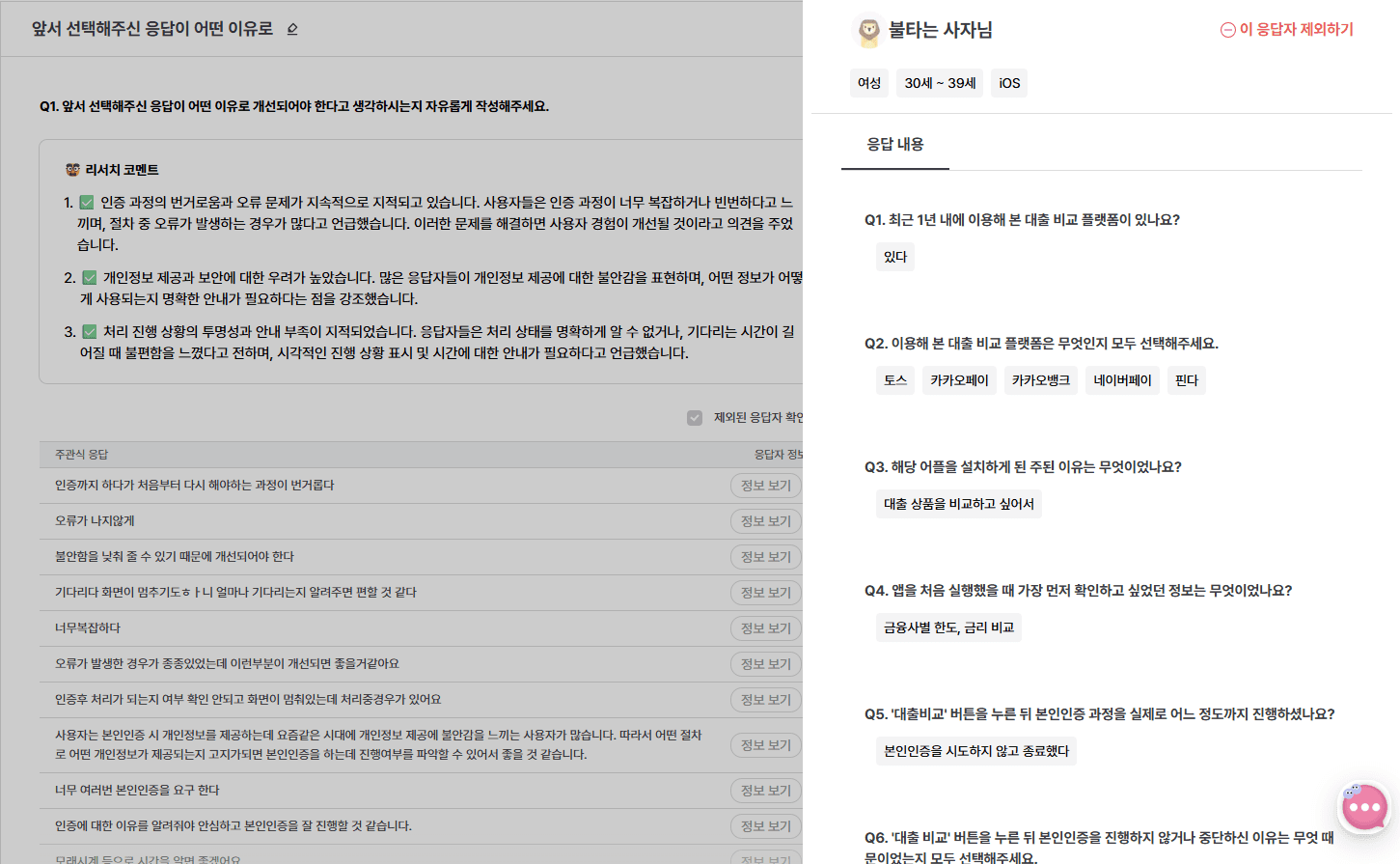Click the minus circle icon in 이 응답자 제외하기
1400x864 pixels.
(x=1228, y=30)
